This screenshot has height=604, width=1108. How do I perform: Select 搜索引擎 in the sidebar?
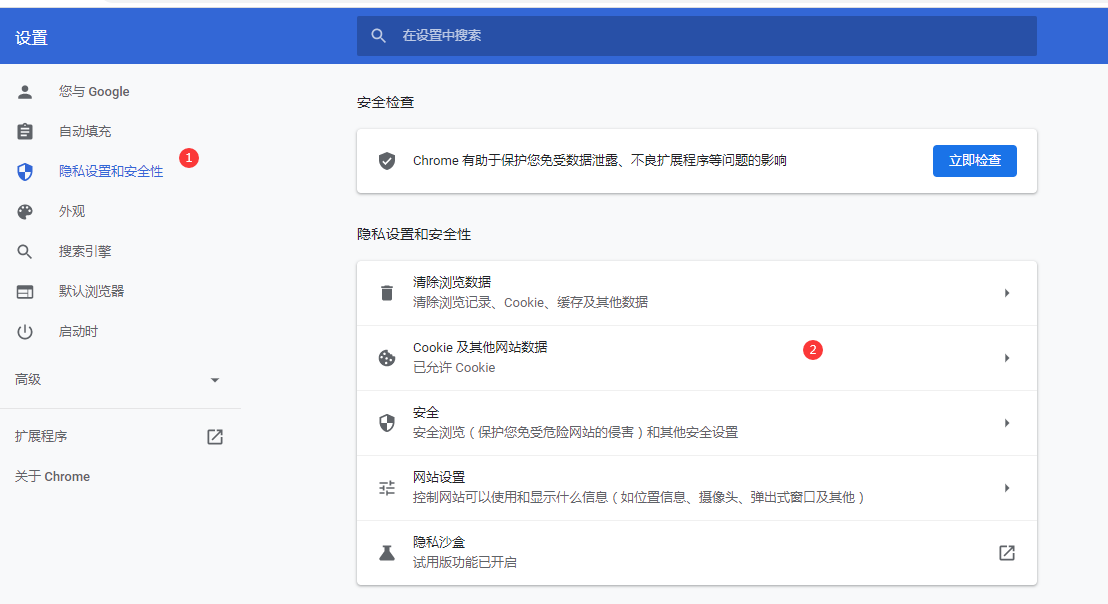[x=85, y=251]
